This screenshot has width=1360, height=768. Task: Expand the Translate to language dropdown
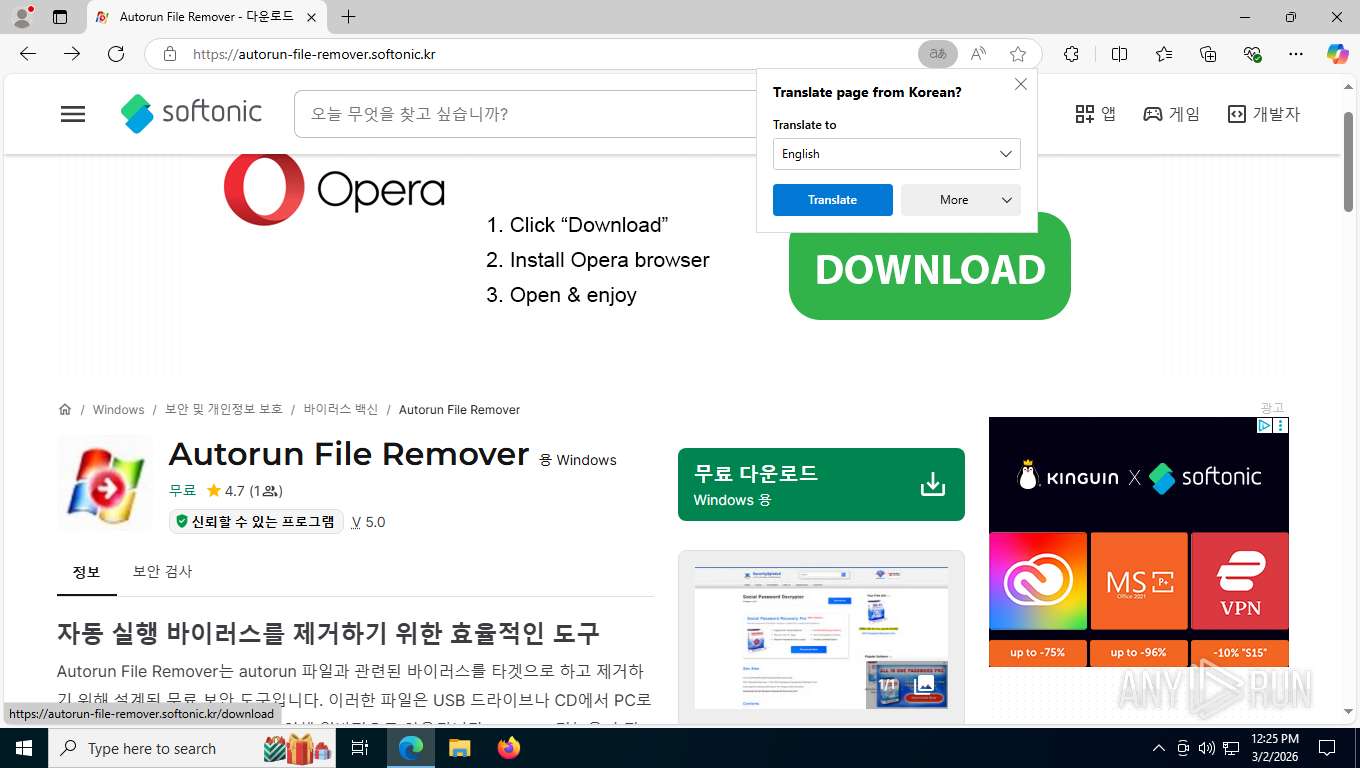pos(897,154)
